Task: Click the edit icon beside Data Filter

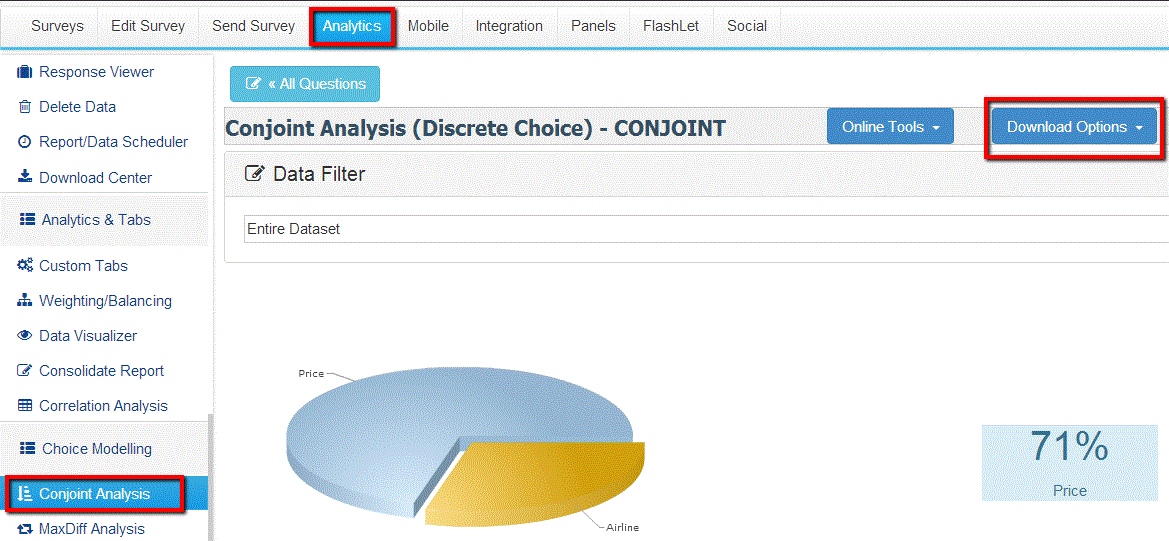Action: (255, 174)
